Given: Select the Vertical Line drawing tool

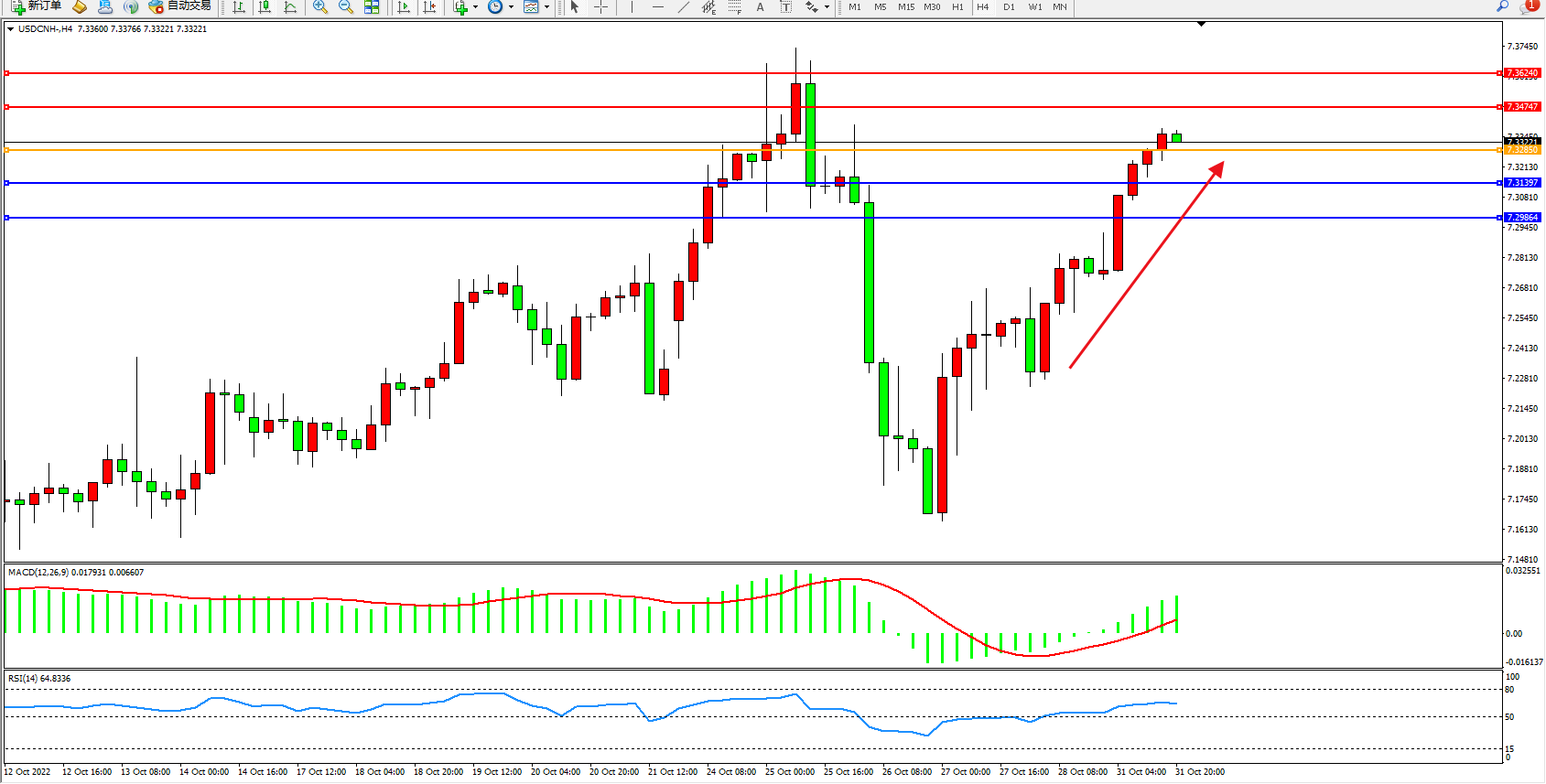Looking at the screenshot, I should point(632,6).
